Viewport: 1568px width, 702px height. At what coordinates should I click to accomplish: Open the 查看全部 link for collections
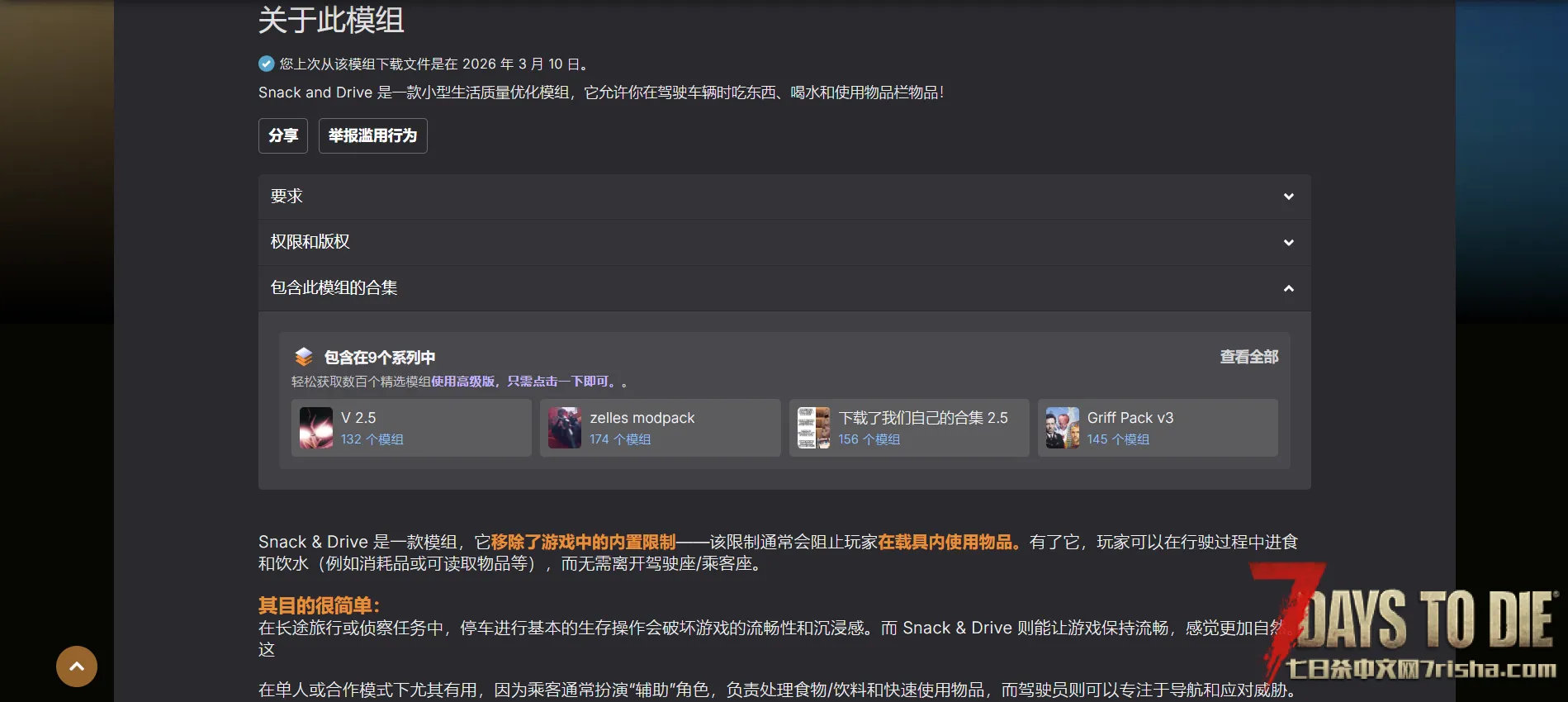pyautogui.click(x=1248, y=357)
